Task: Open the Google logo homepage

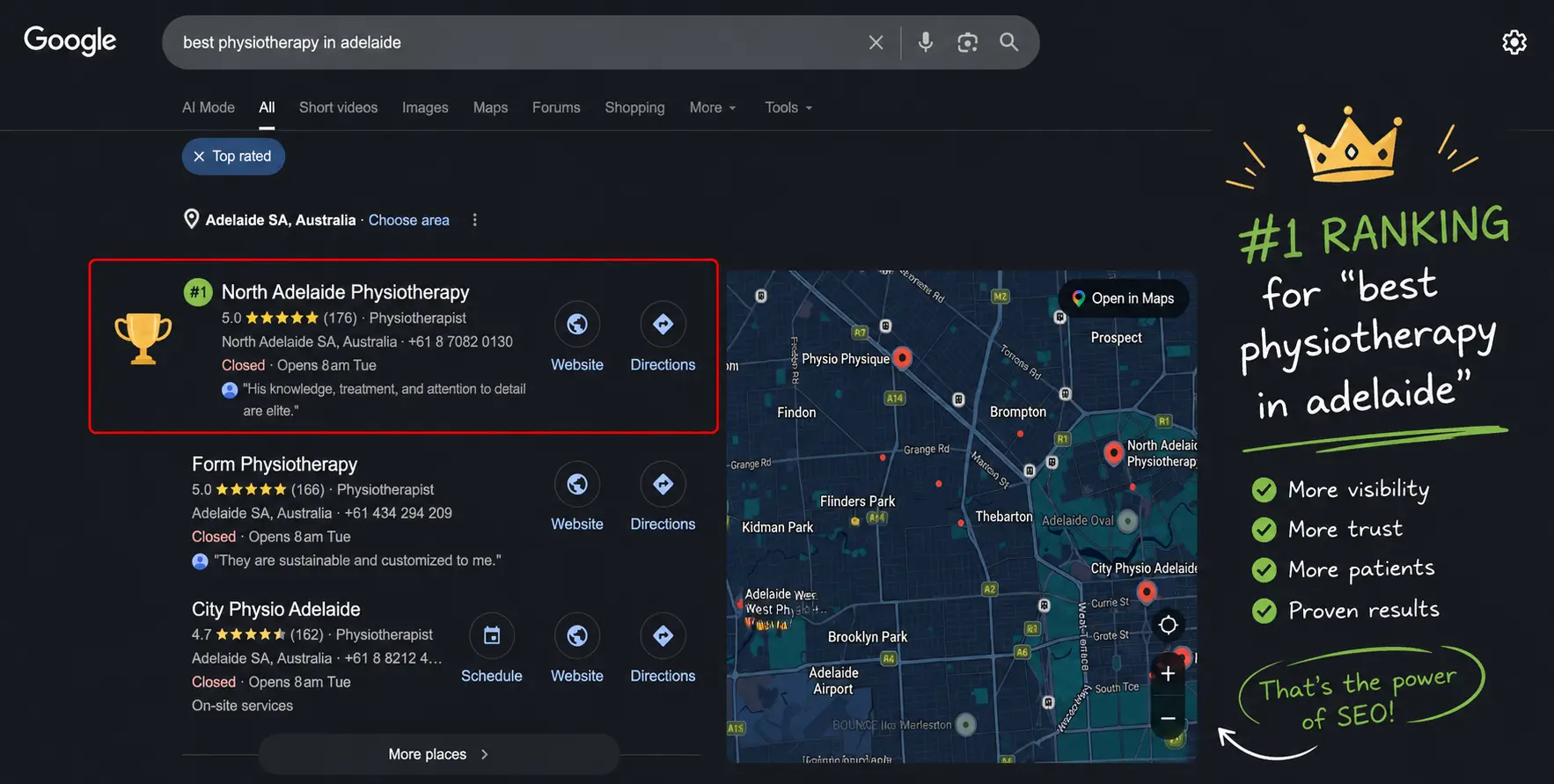Action: (70, 40)
